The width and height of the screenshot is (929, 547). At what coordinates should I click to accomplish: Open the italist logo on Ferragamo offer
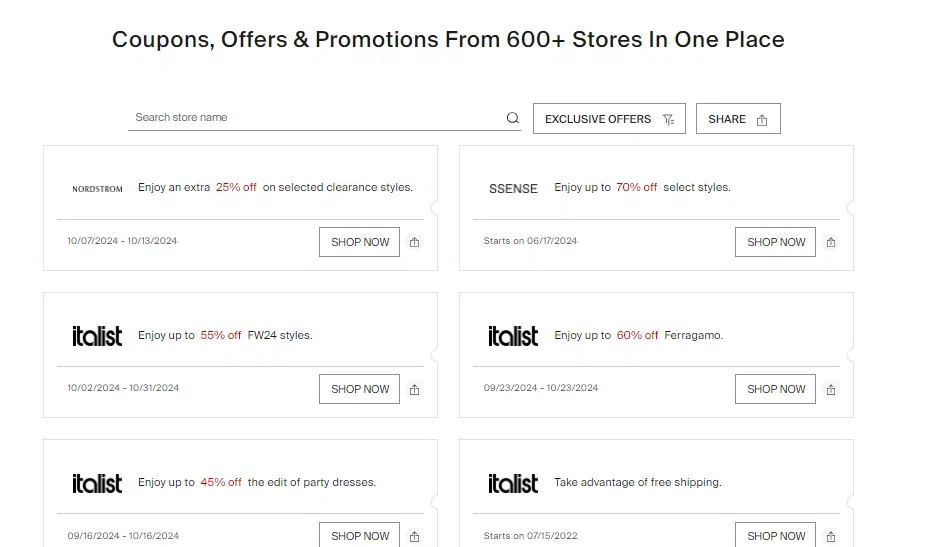click(x=513, y=336)
